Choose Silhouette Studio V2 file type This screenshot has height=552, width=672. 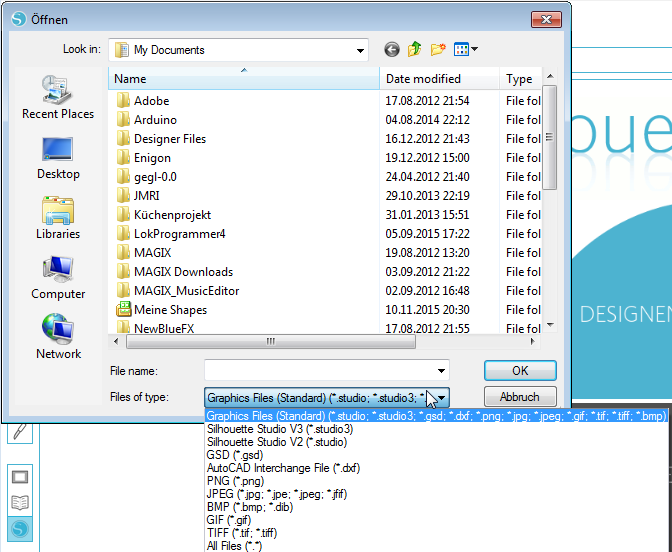(277, 442)
